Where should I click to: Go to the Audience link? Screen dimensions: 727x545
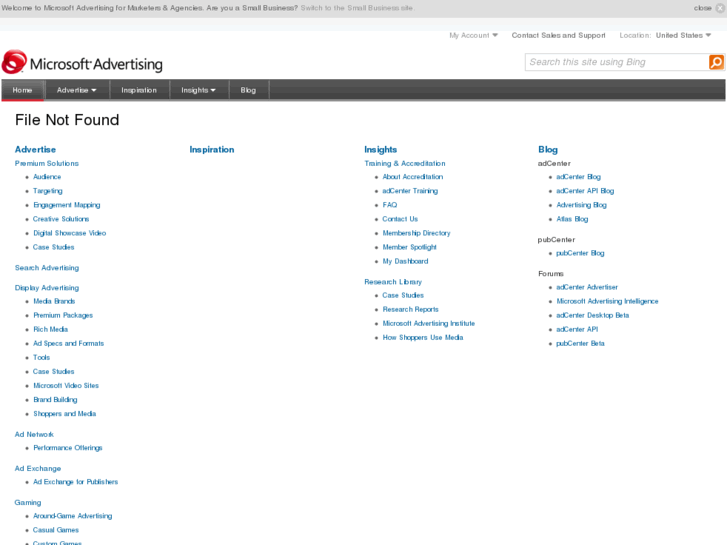pyautogui.click(x=47, y=177)
